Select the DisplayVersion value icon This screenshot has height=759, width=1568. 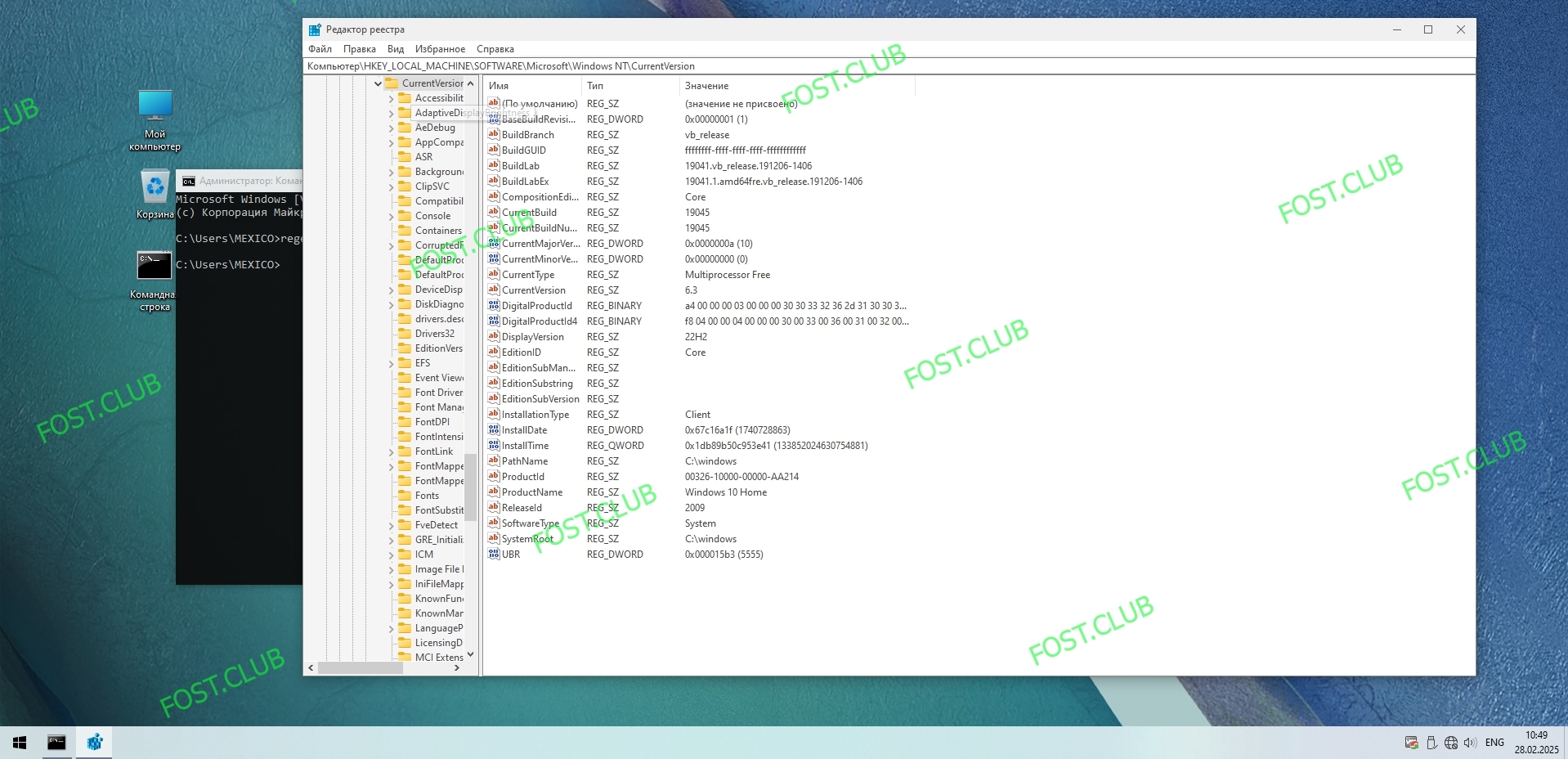(x=494, y=336)
